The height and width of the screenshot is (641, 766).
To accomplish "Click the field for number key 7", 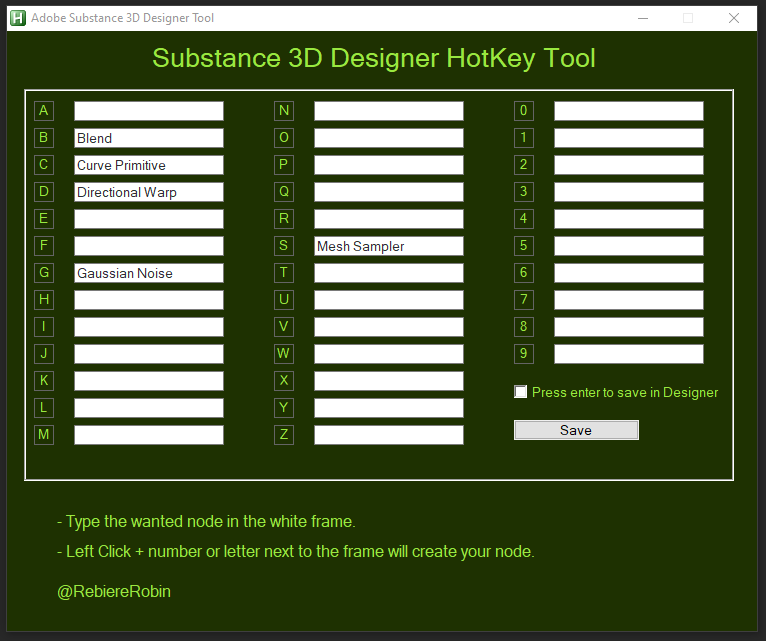I will [x=629, y=299].
